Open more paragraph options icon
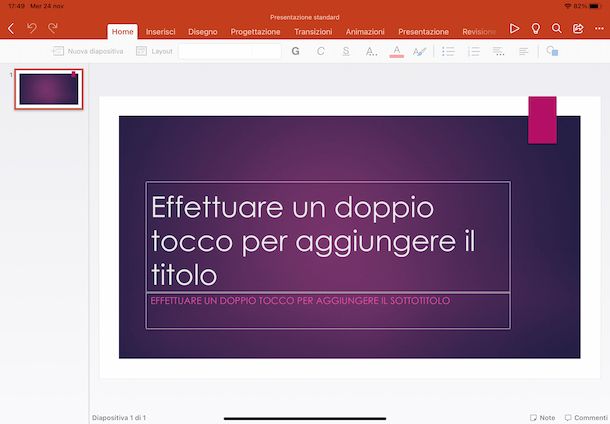Viewport: 610px width, 424px height. pyautogui.click(x=498, y=51)
